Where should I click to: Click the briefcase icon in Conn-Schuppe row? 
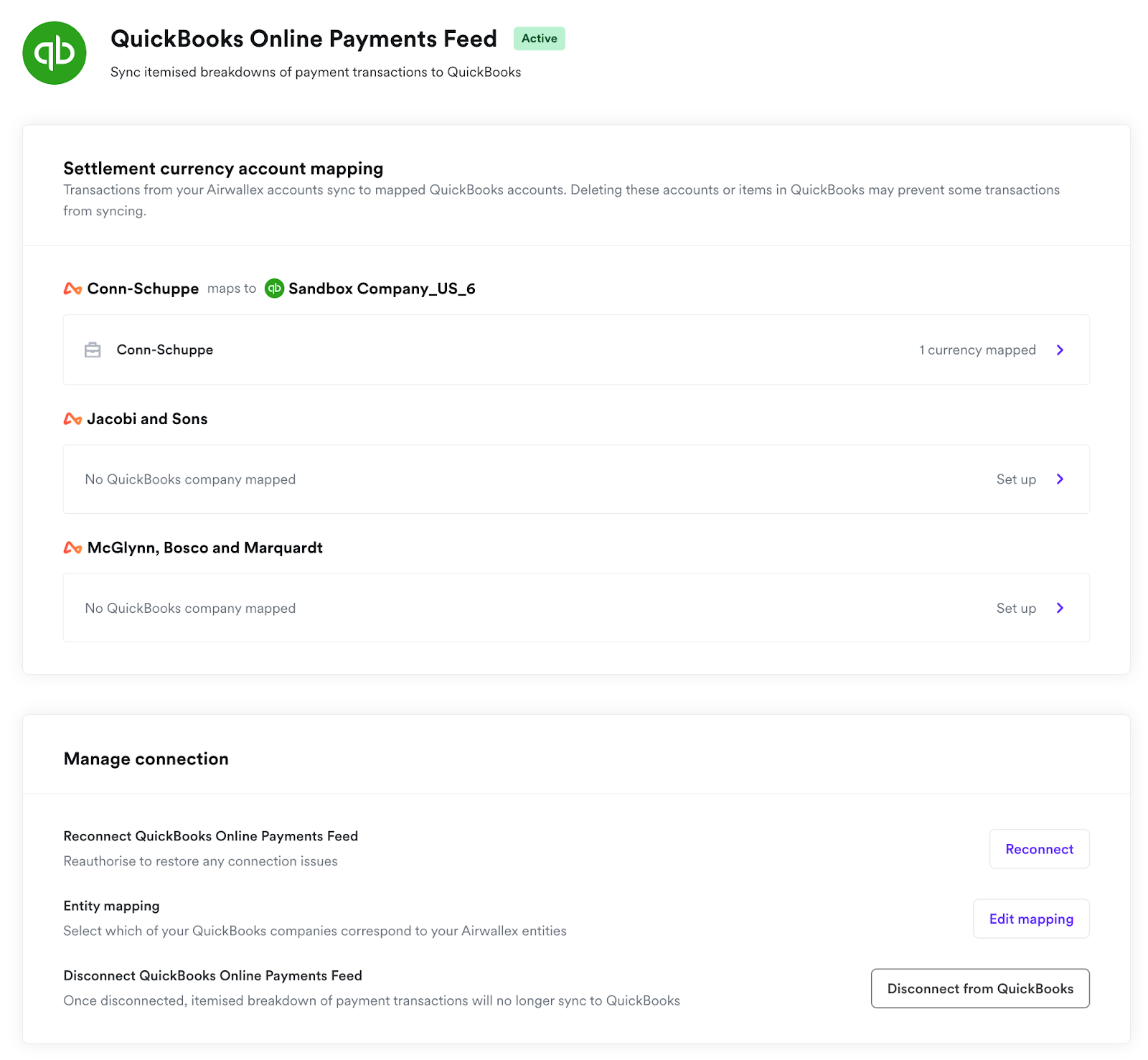point(93,350)
